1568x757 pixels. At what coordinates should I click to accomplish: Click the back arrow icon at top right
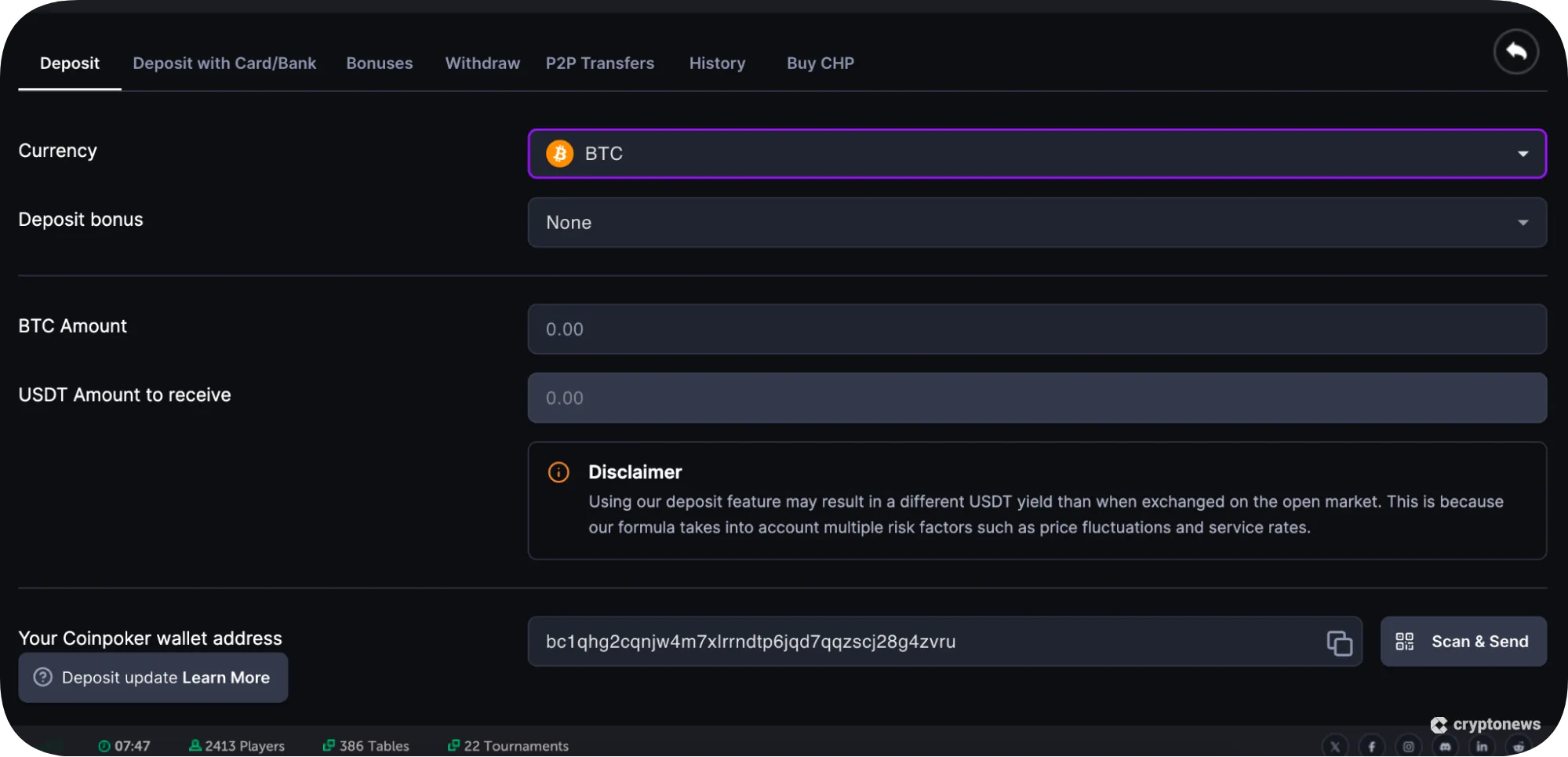(1515, 52)
